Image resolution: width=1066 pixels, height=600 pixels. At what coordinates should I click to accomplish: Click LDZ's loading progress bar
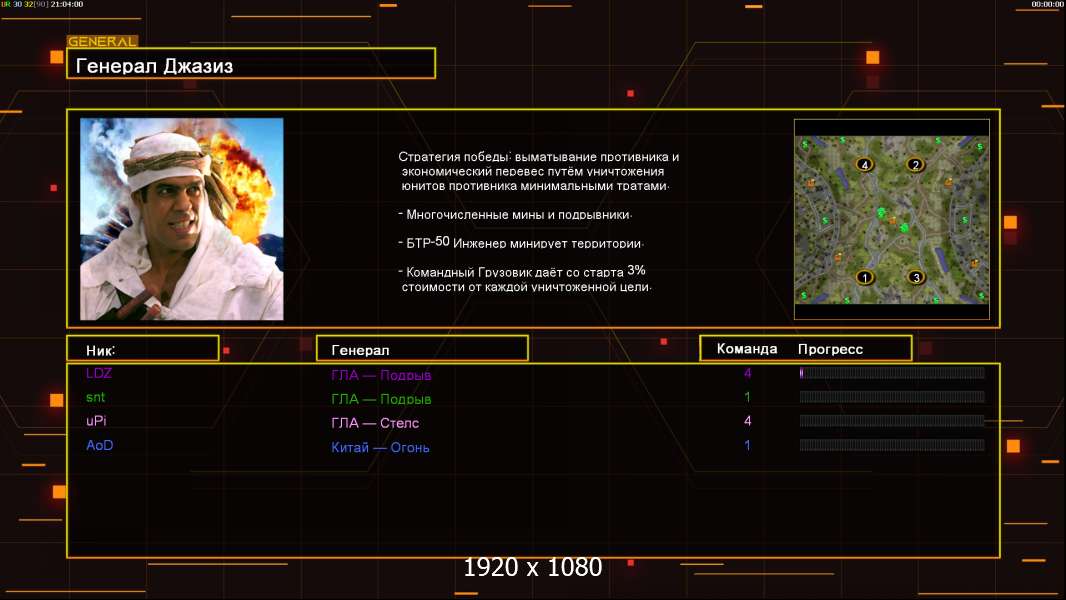point(892,372)
